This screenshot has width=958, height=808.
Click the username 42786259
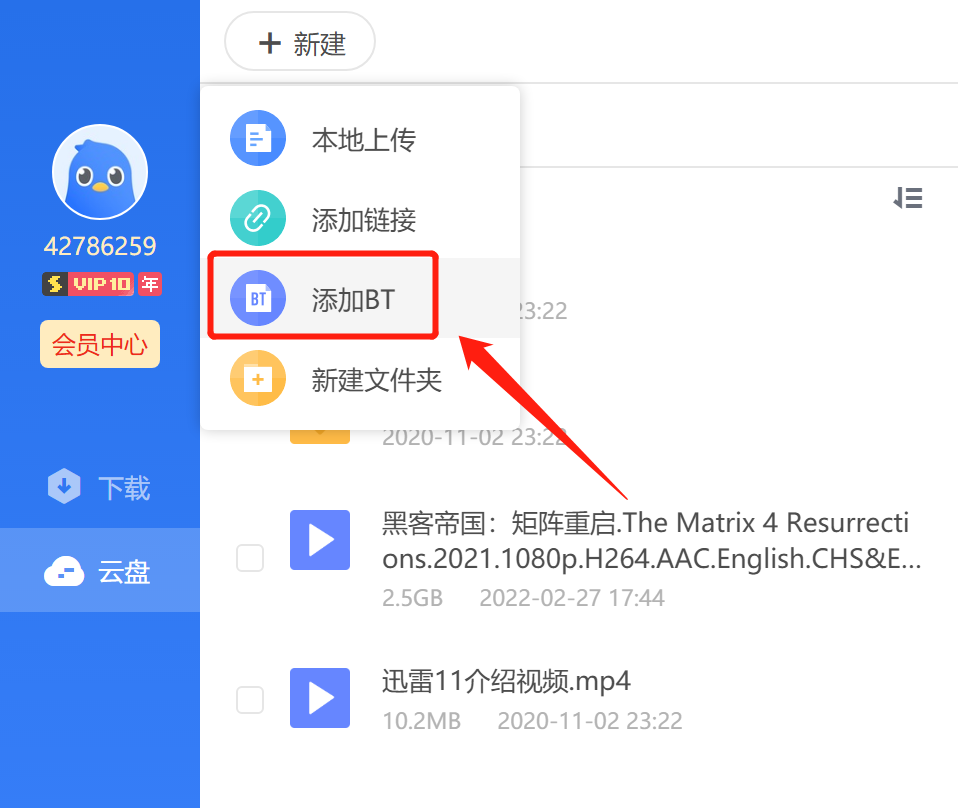coord(100,246)
